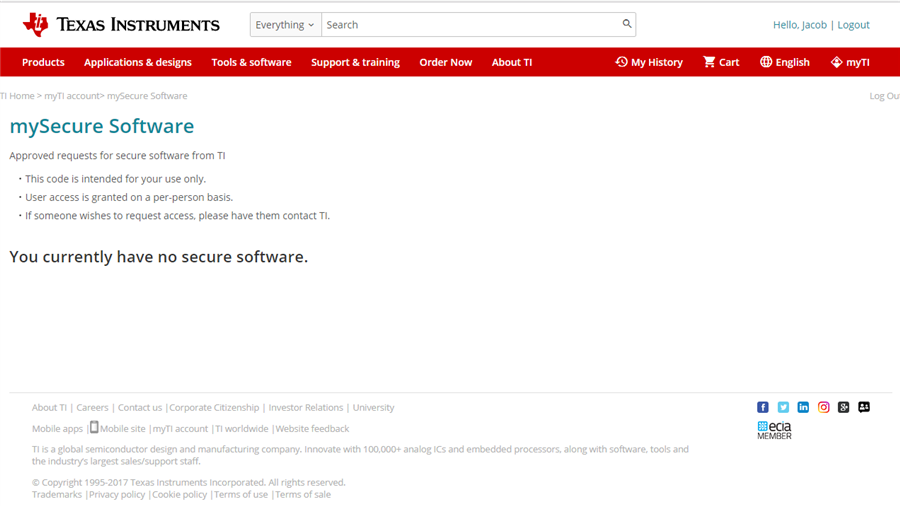Click 'User access is granted on a per-person basis.'
Image resolution: width=900 pixels, height=506 pixels.
[x=129, y=197]
